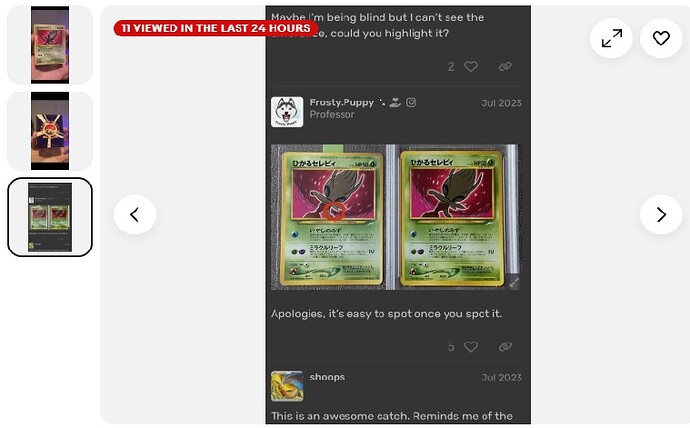Select third thumbnail with forum screenshot

coord(50,217)
